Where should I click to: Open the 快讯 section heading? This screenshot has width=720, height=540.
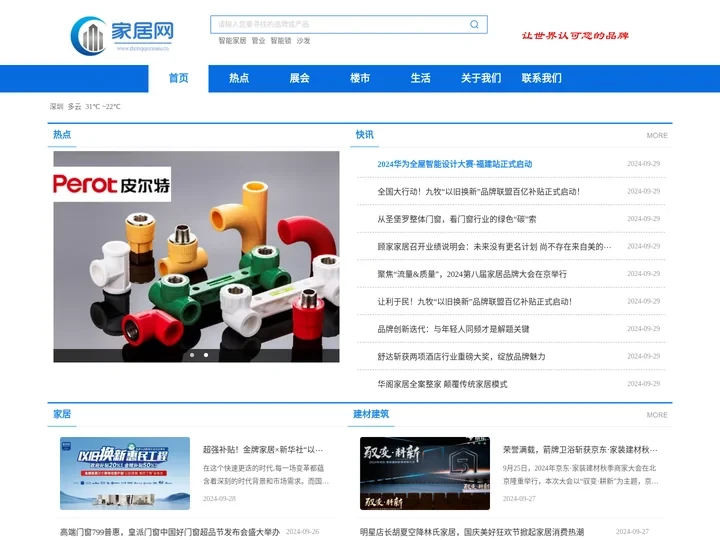[365, 135]
